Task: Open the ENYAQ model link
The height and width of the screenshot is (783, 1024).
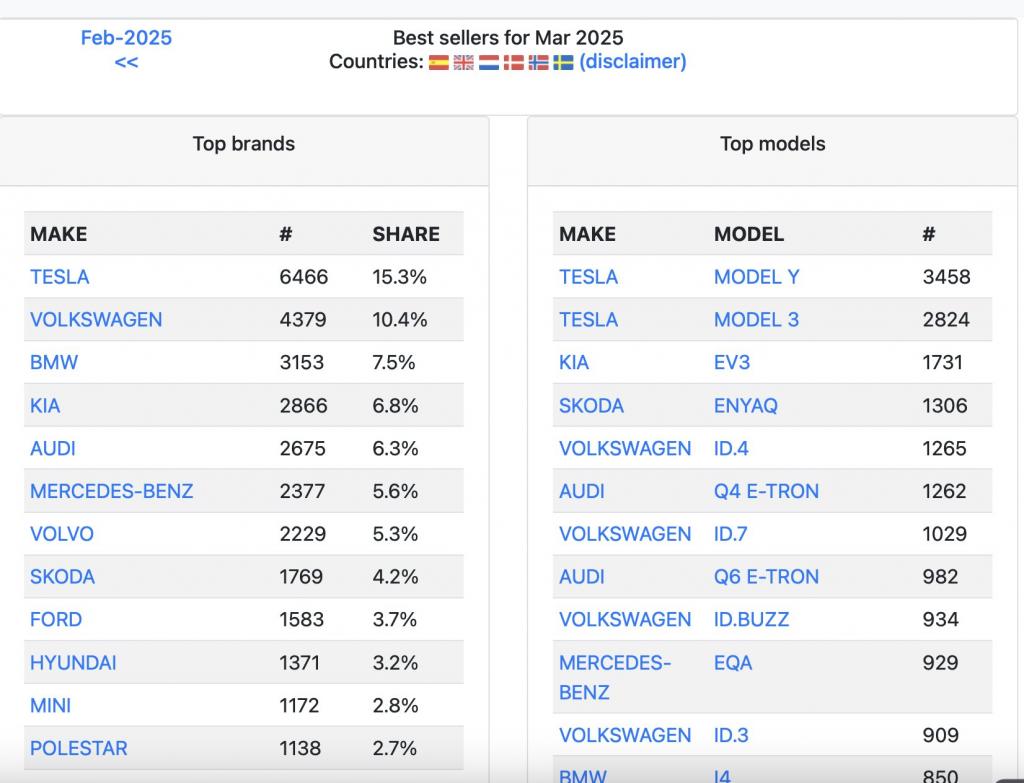Action: click(746, 406)
